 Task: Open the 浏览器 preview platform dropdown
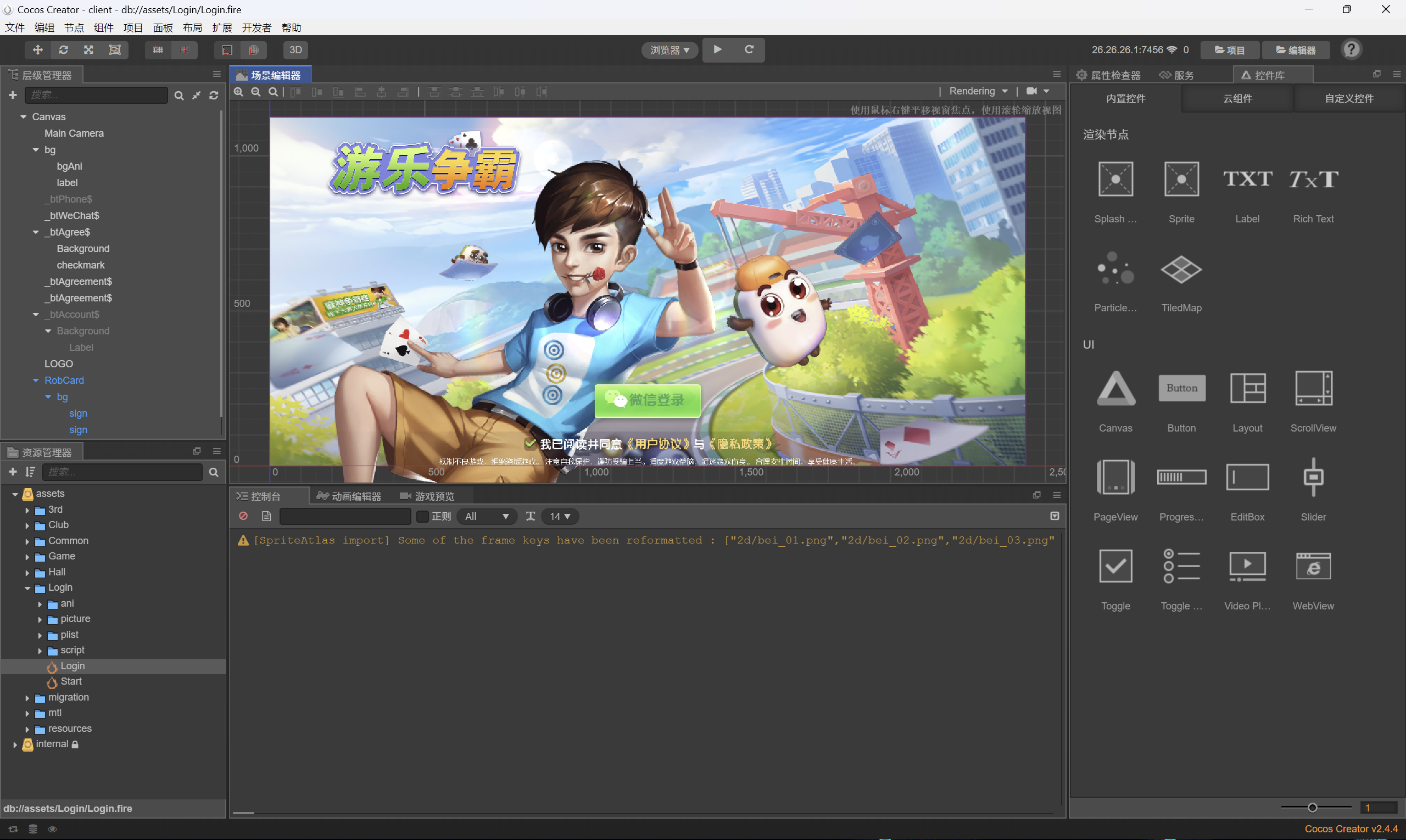669,50
